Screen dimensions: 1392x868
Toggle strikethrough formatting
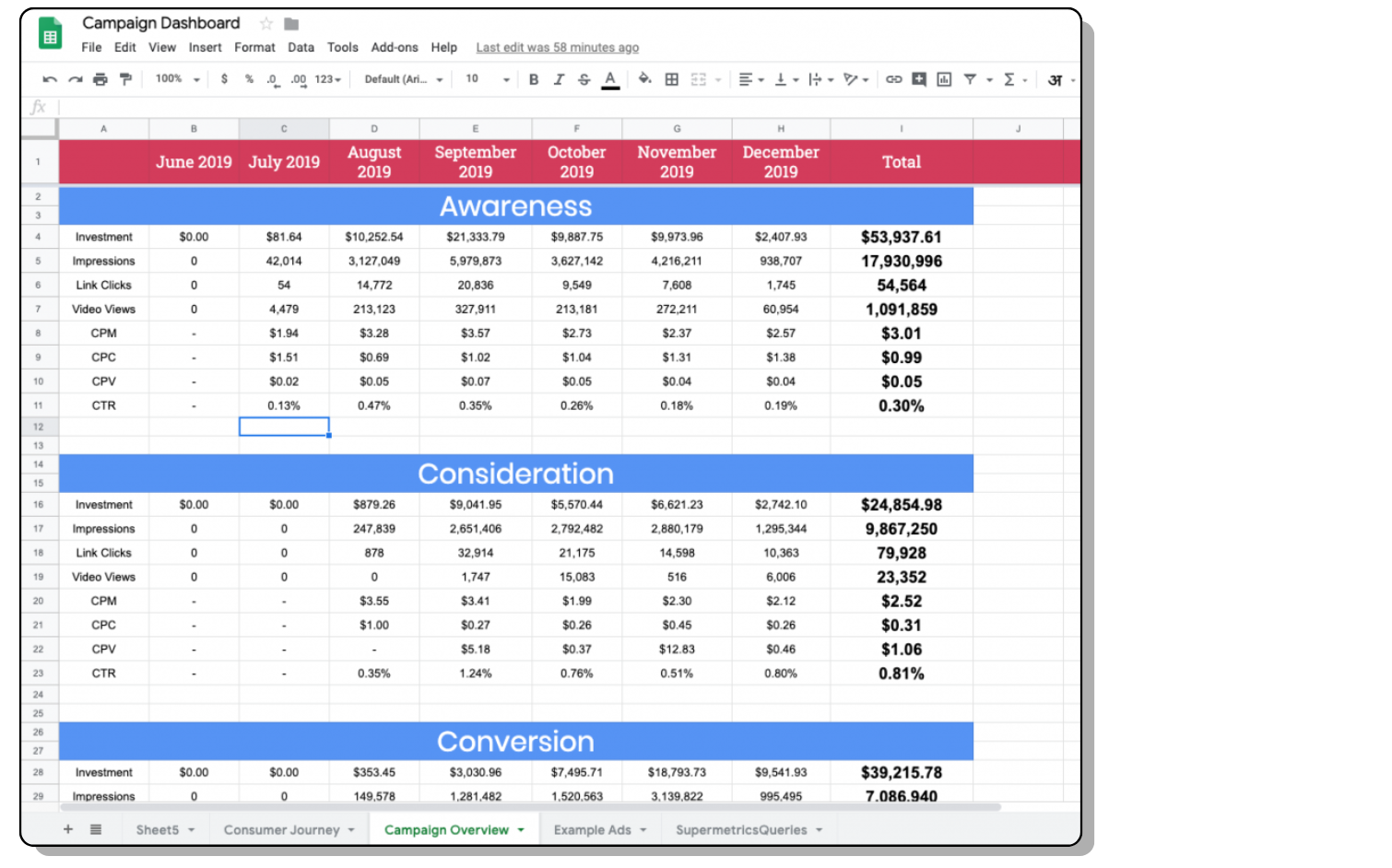click(x=584, y=80)
